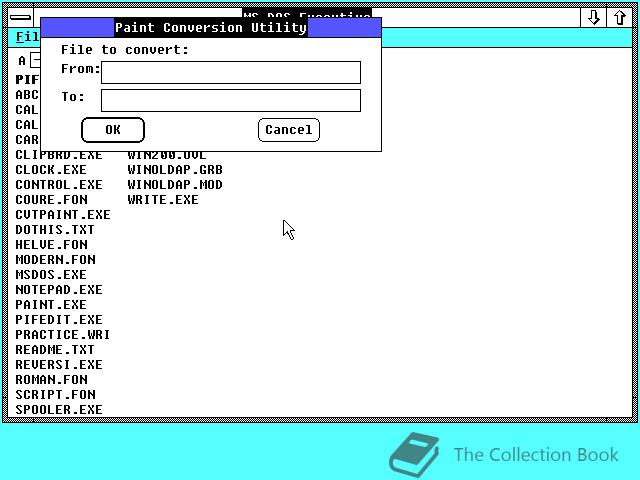The width and height of the screenshot is (640, 480).
Task: Select the drive A icon
Action: point(29,61)
